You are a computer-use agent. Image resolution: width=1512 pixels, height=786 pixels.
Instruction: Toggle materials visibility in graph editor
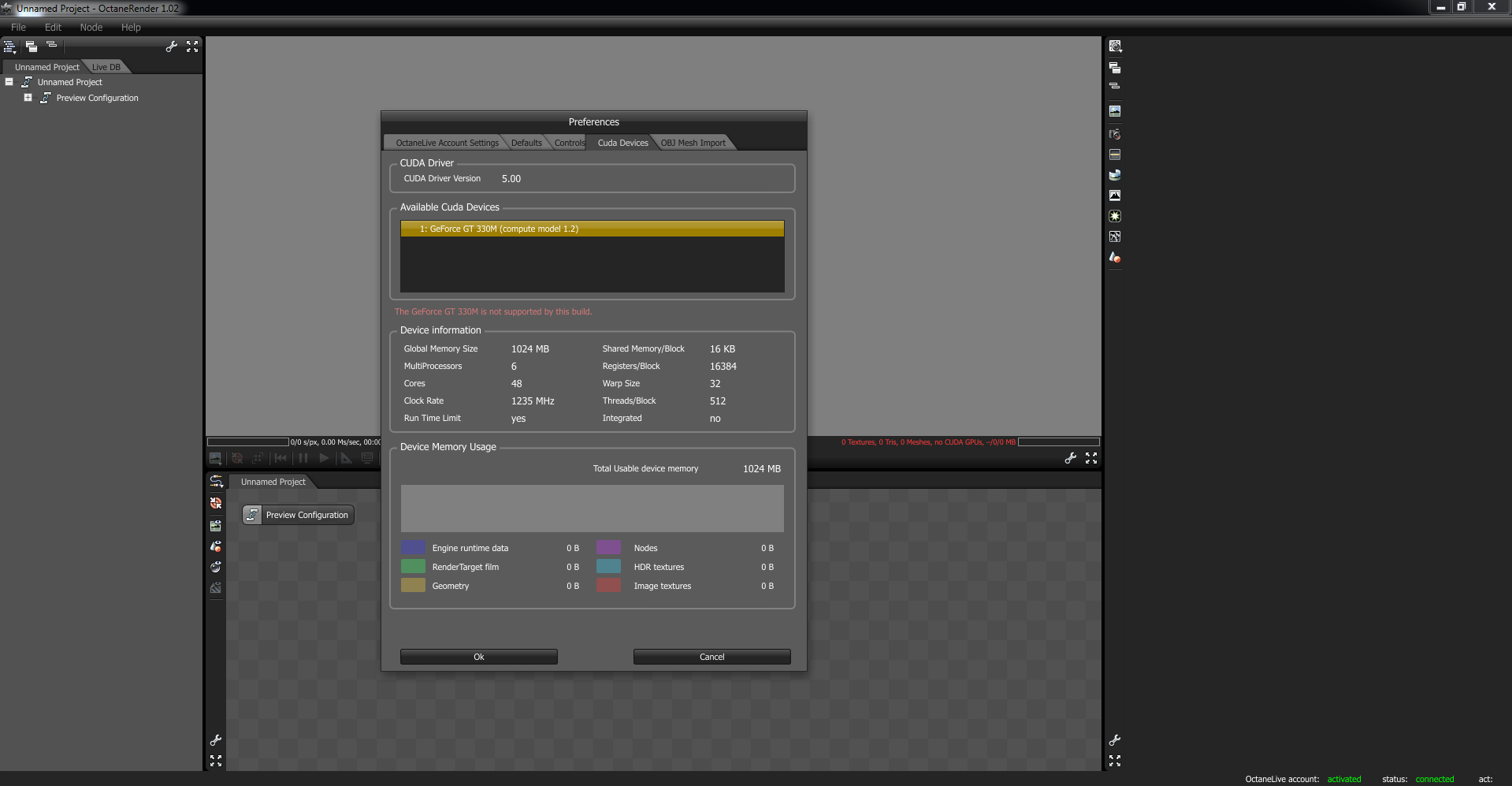coord(216,546)
